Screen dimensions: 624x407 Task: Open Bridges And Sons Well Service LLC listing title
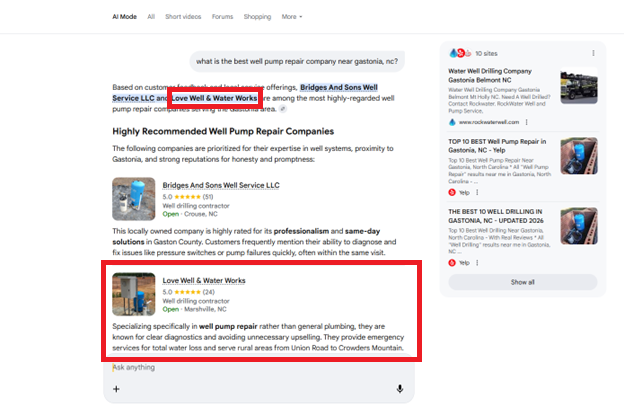[x=221, y=185]
